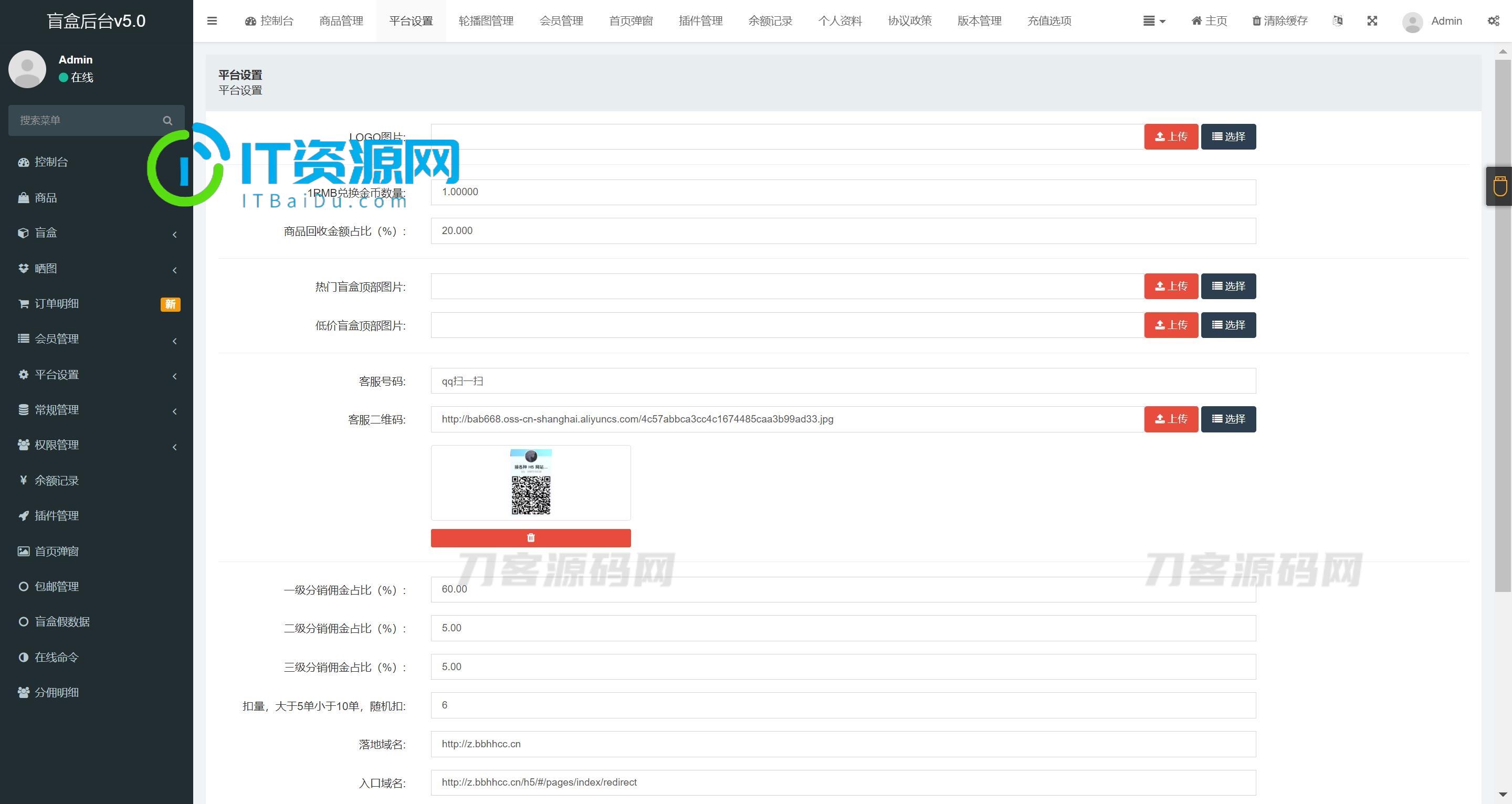
Task: Toggle the sidebar collapse menu button
Action: 212,19
